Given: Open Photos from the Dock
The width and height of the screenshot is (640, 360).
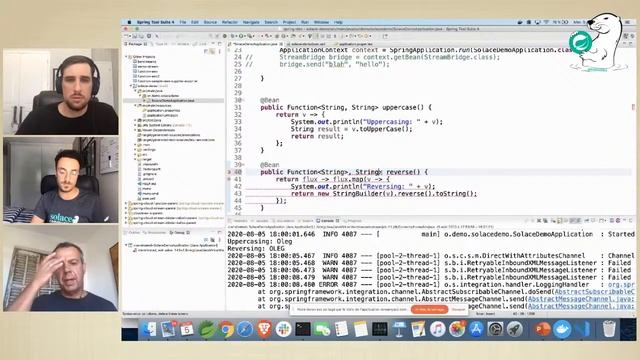Looking at the screenshot, I should coord(457,329).
